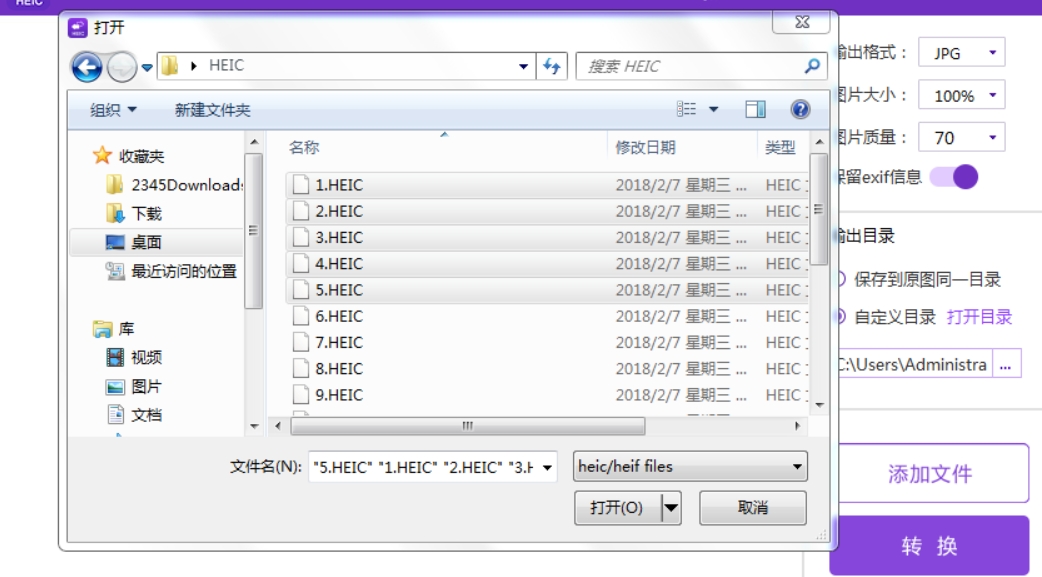Click the 文件名 filename input field
1042x577 pixels.
coord(423,467)
